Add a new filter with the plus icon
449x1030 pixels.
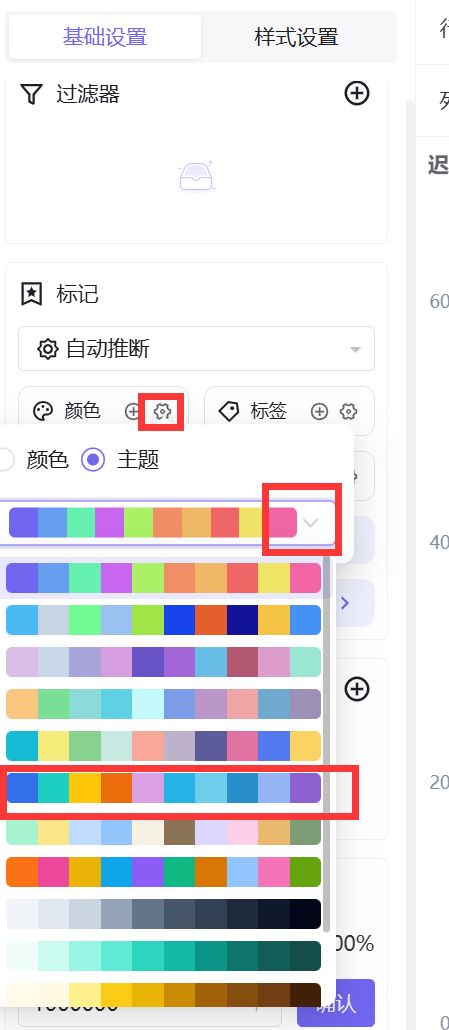(357, 93)
